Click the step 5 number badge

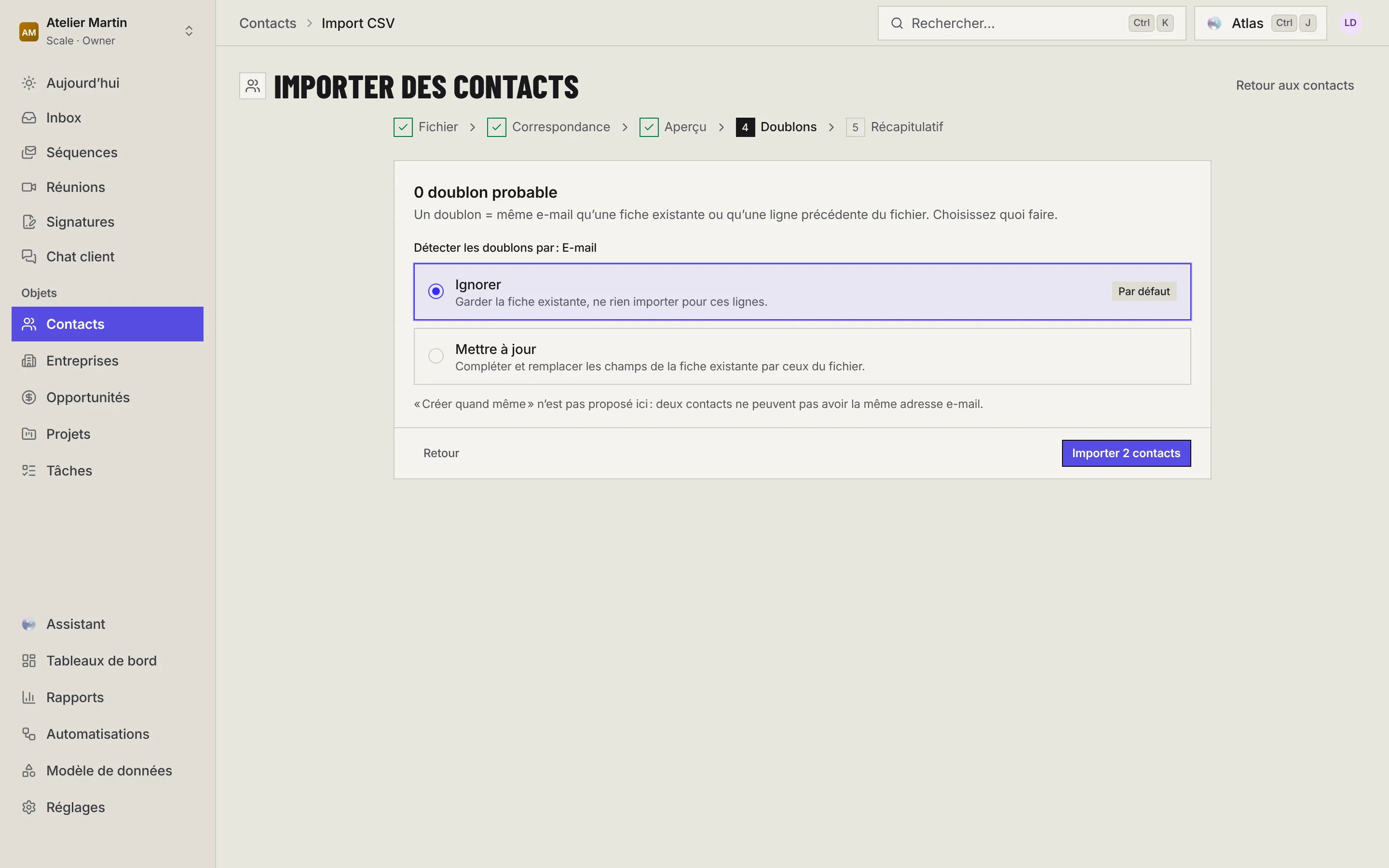(x=855, y=127)
